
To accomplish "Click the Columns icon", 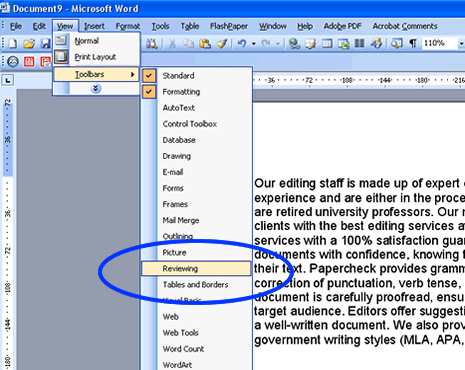I will pyautogui.click(x=359, y=43).
